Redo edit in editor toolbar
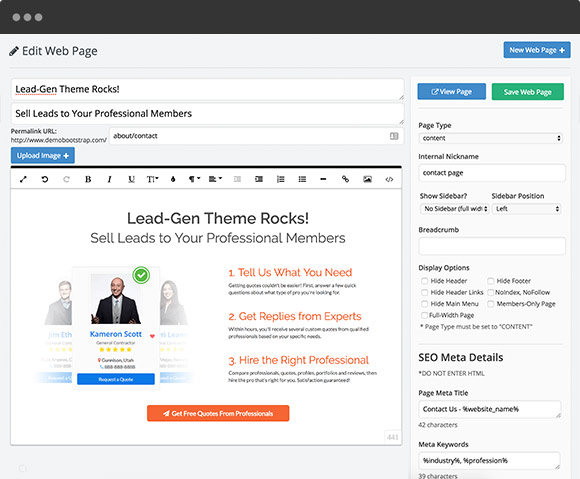580x479 pixels. 66,179
